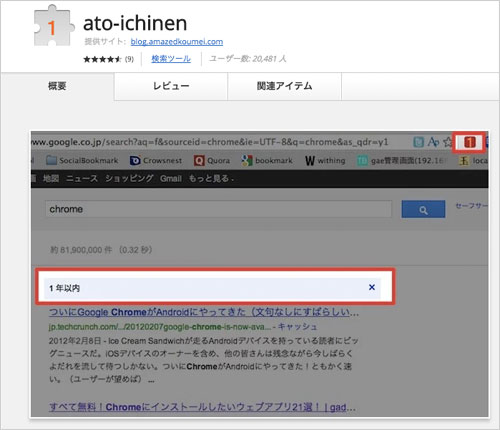Click the teal page icon left of Ap
Screen dimensions: 500x430
point(418,142)
